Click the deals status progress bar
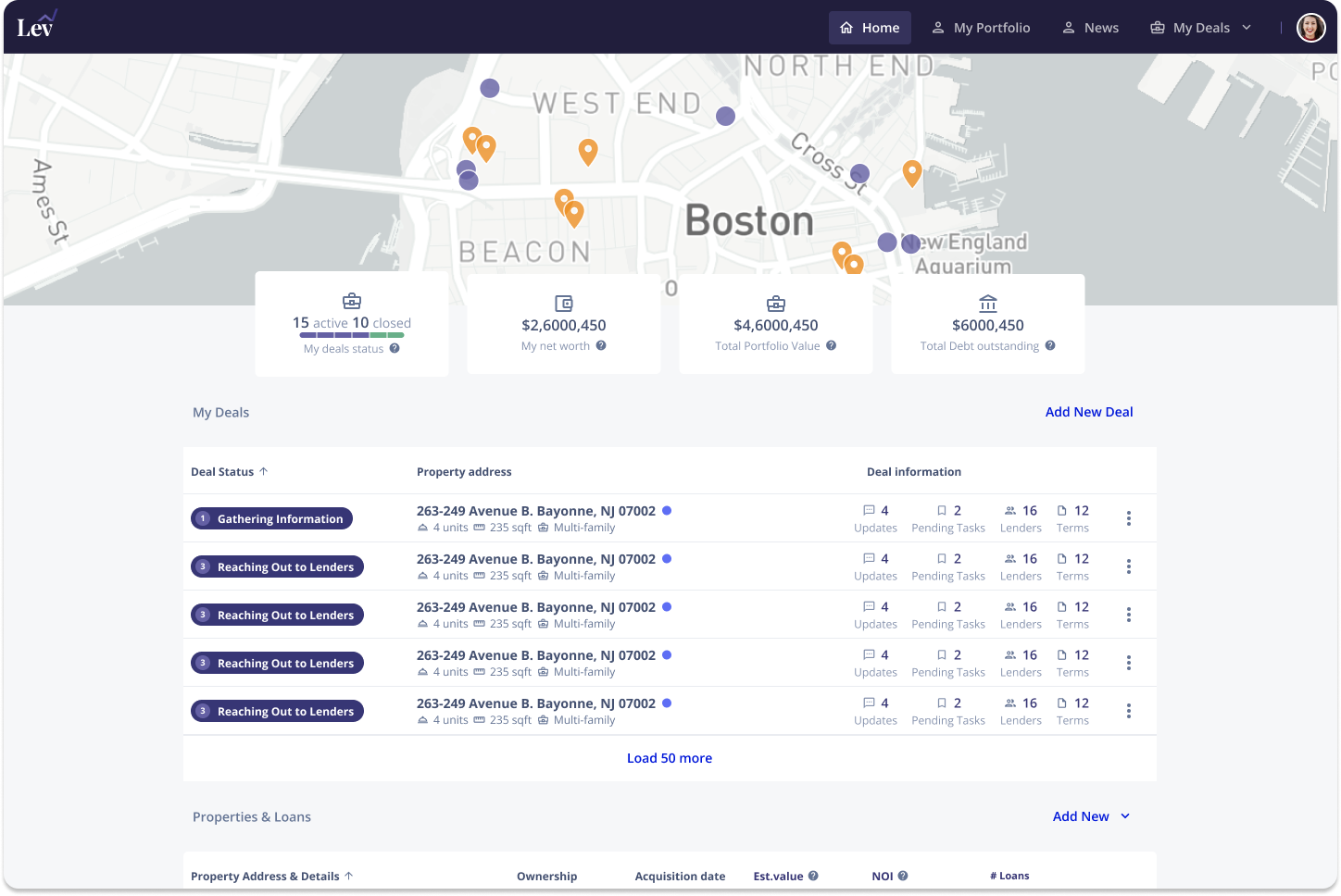The height and width of the screenshot is (896, 1341). (x=352, y=335)
